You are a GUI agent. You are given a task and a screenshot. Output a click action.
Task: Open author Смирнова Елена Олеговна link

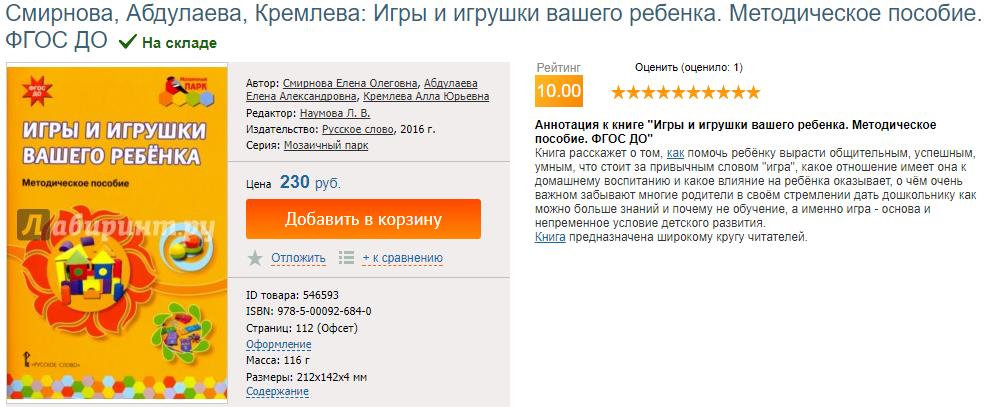point(351,83)
